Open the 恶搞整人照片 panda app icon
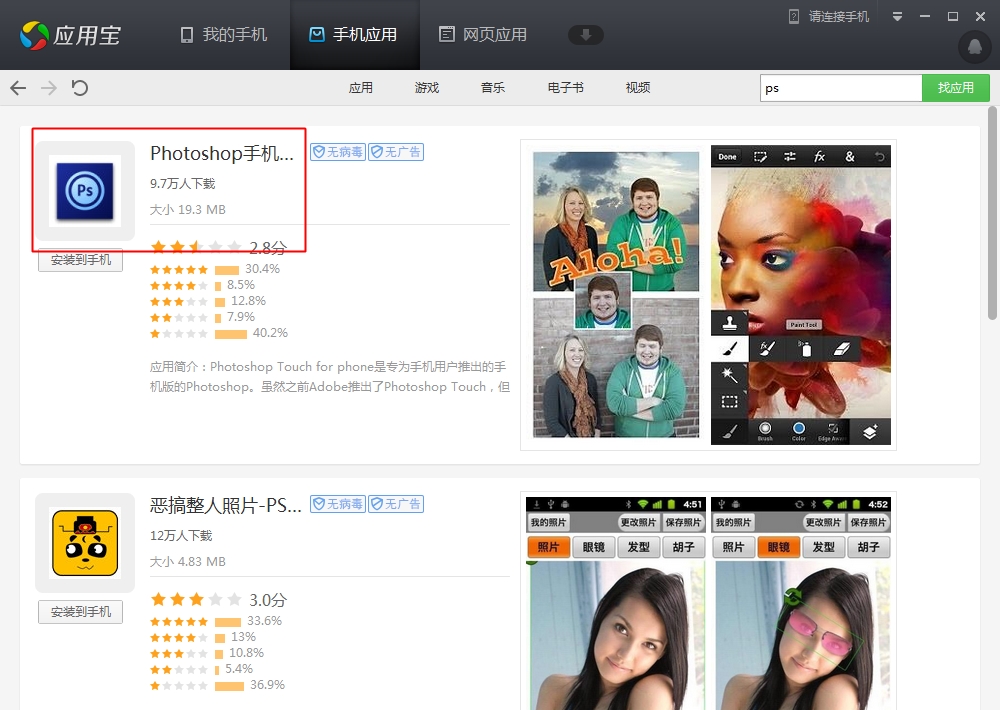 pos(85,543)
